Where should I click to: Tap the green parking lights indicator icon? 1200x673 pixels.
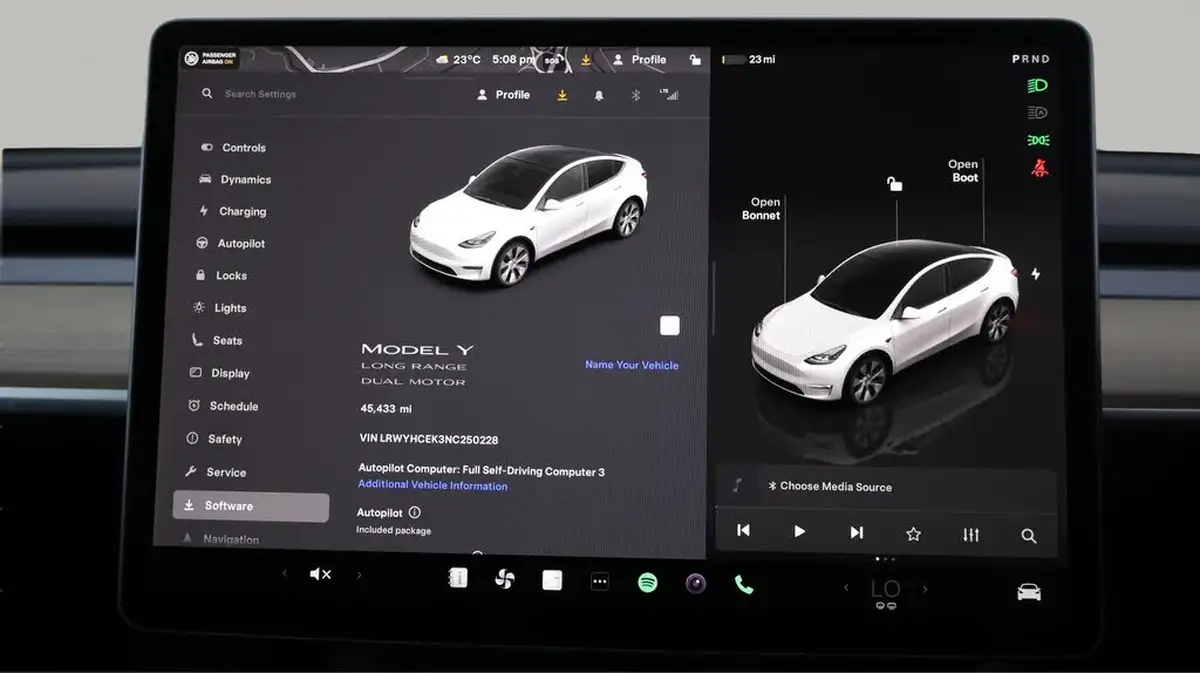point(1038,141)
